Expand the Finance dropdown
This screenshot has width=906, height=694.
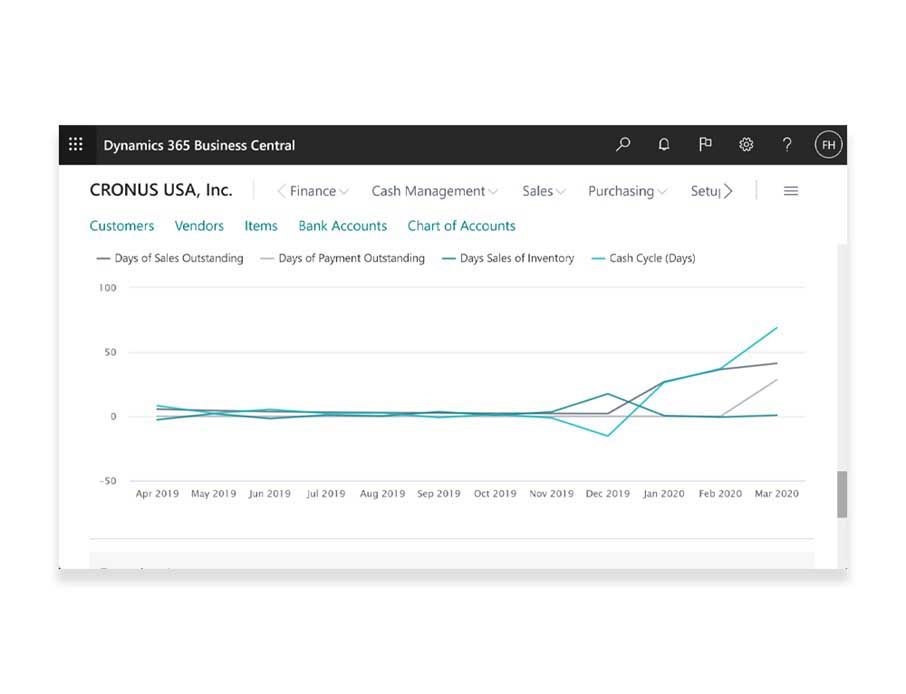point(313,190)
